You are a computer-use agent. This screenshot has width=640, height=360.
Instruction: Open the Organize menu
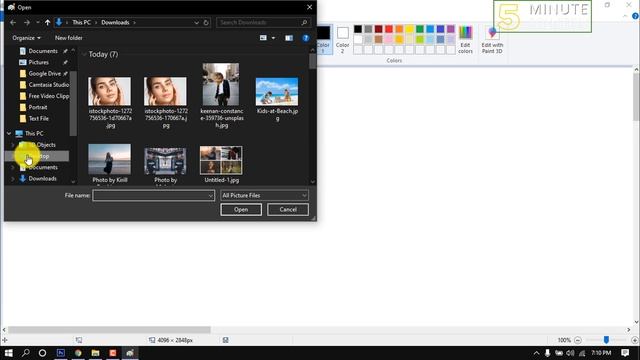[27, 38]
